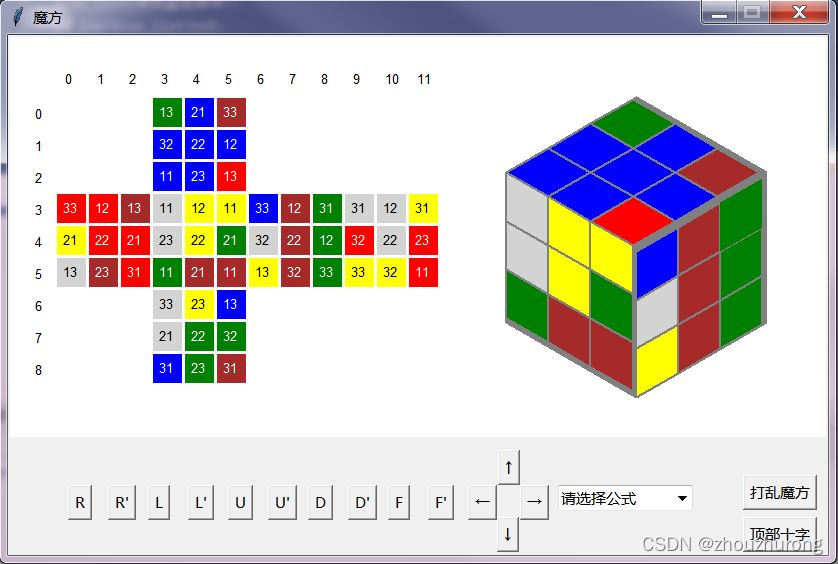Screen dimensions: 838x564
Task: Select the yellow cell labeled 22
Action: coord(199,241)
